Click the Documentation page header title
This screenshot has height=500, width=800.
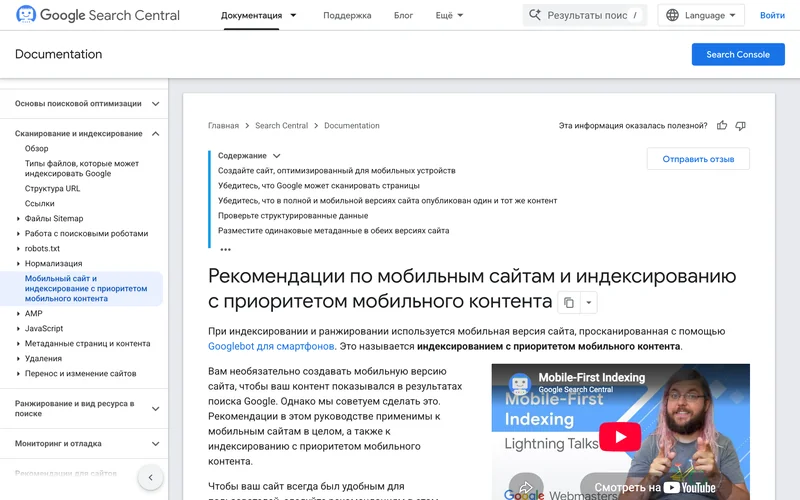[x=58, y=54]
